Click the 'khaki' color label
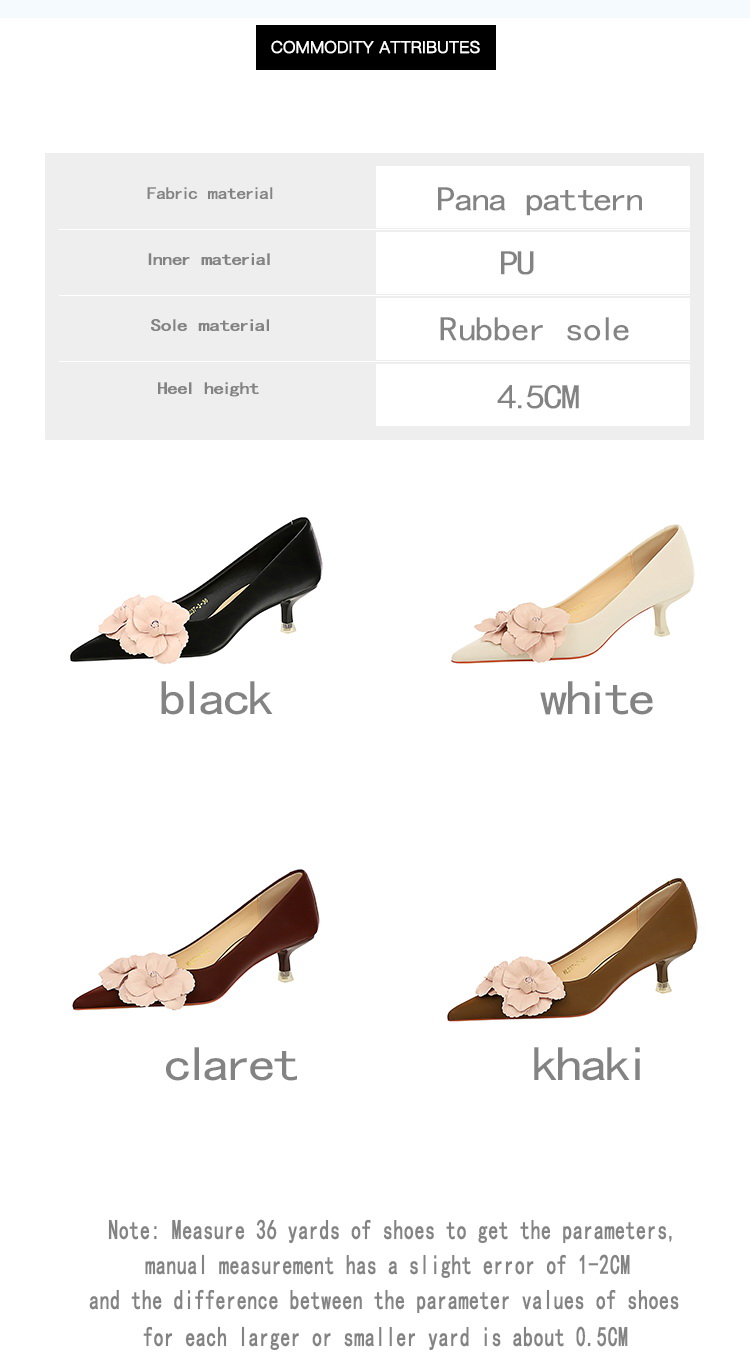This screenshot has width=750, height=1371. (x=588, y=1064)
